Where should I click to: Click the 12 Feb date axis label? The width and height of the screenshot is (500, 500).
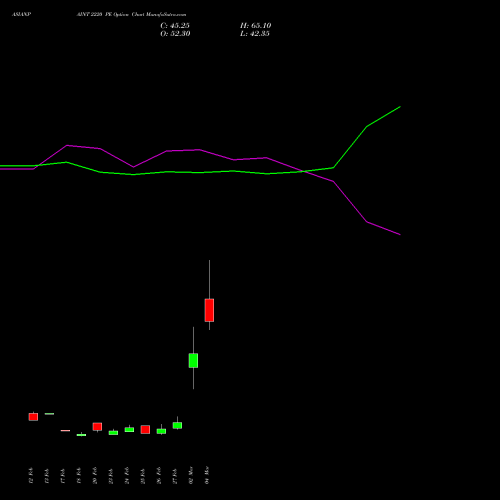[x=31, y=476]
